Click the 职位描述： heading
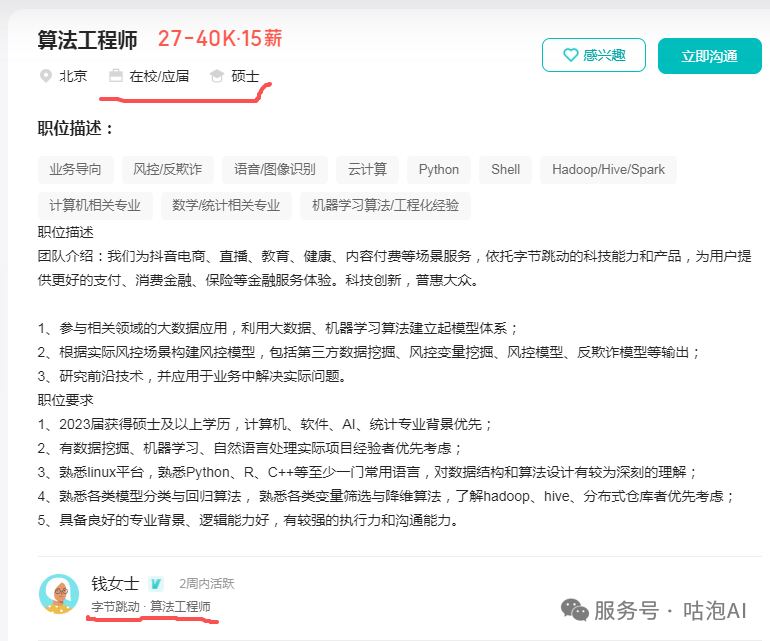Image resolution: width=770 pixels, height=641 pixels. pos(76,129)
